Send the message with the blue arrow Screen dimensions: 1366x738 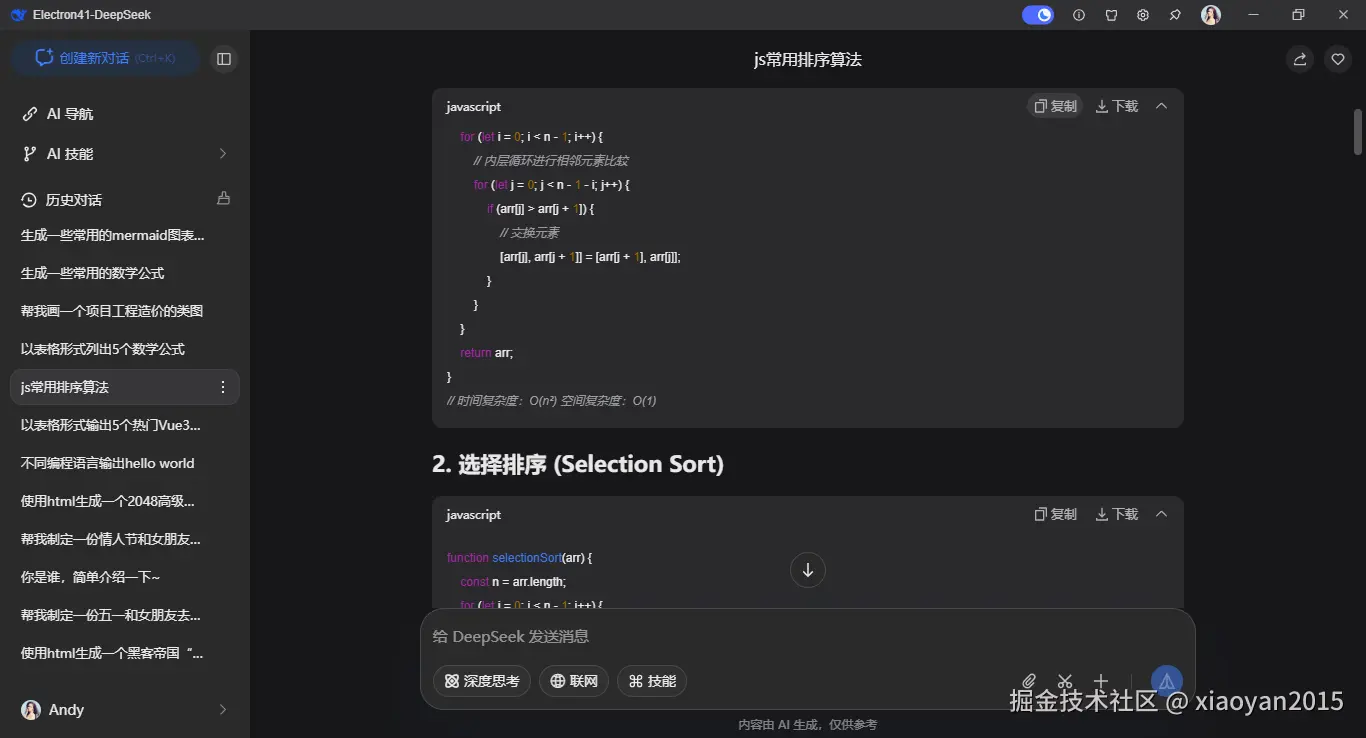click(1166, 680)
